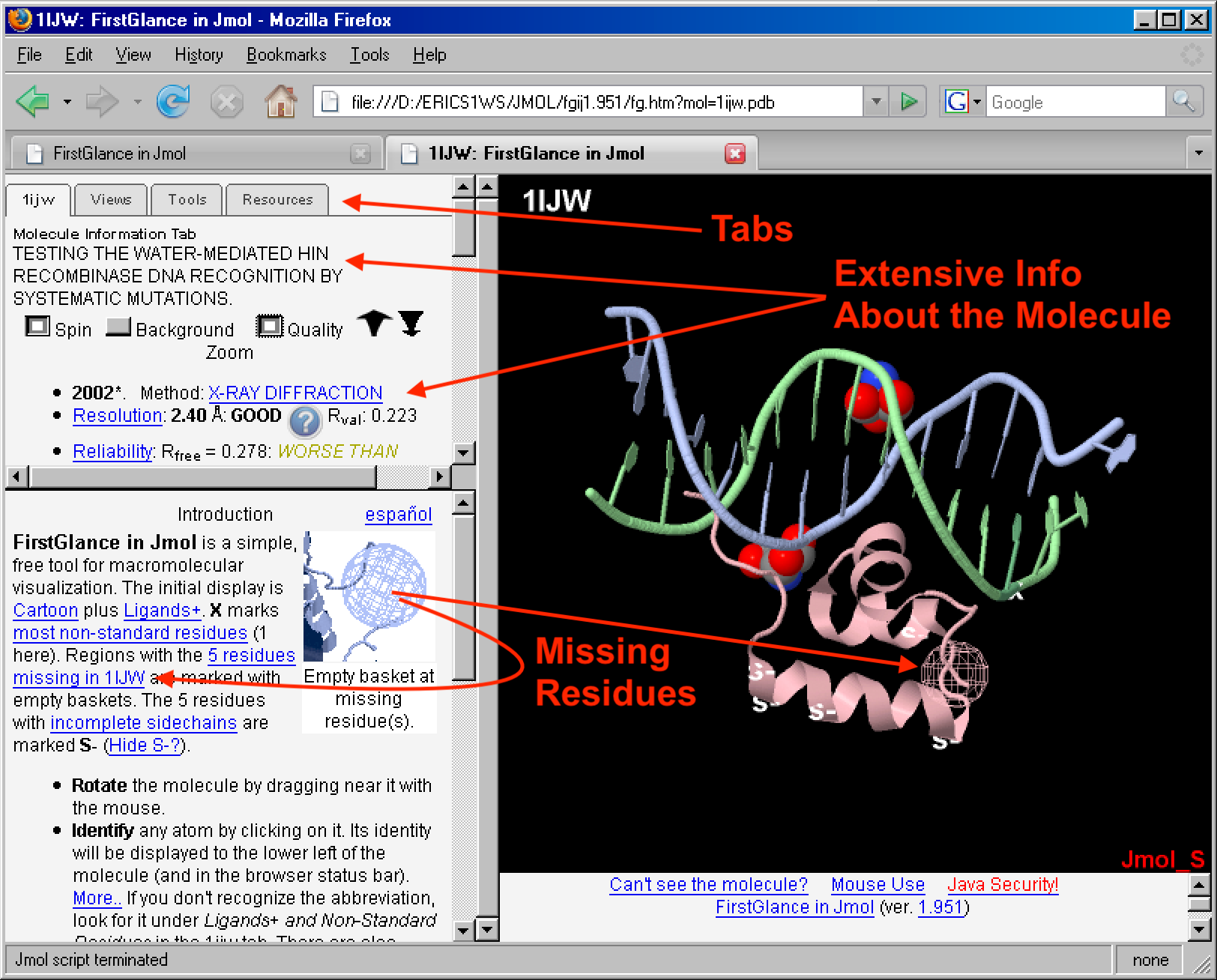The image size is (1217, 980).
Task: Switch to the Resources tab
Action: 277,199
